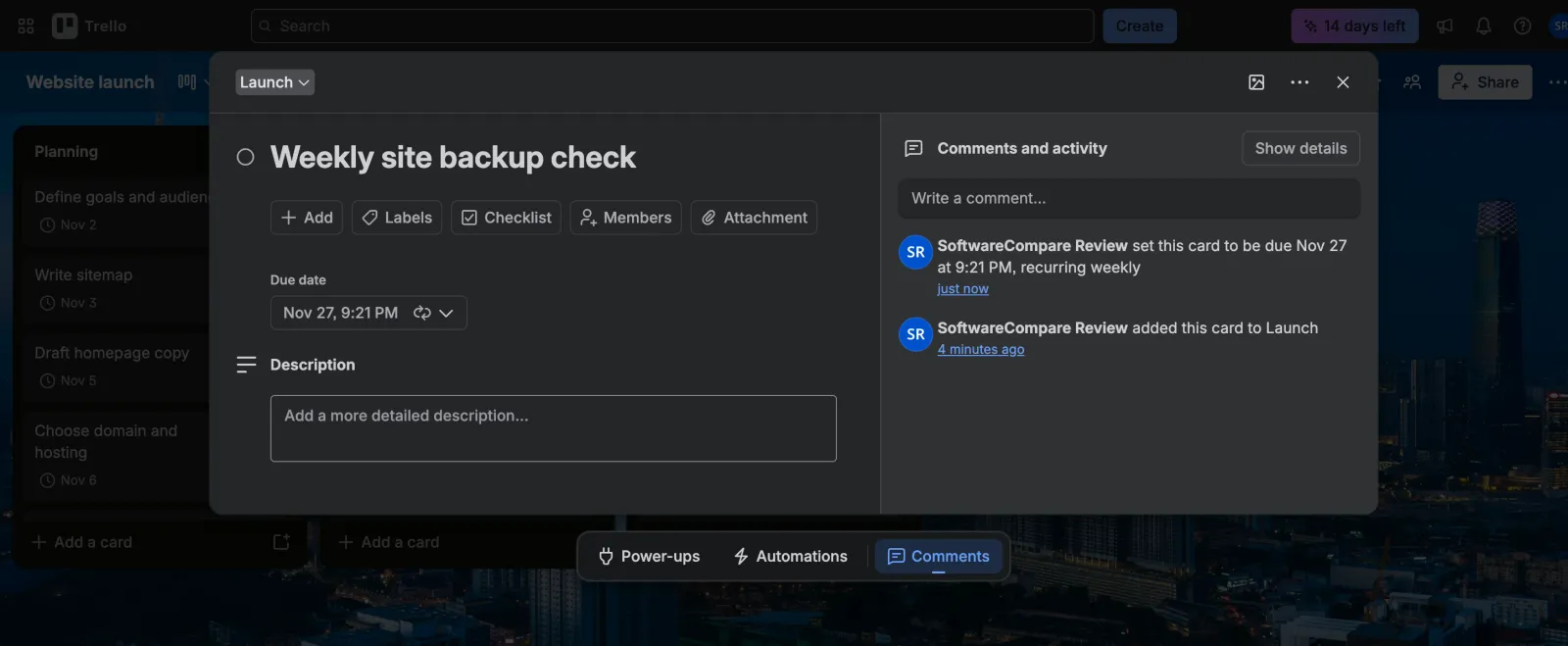Click the SR avatar beside added card activity
Viewport: 1568px width, 646px height.
915,334
